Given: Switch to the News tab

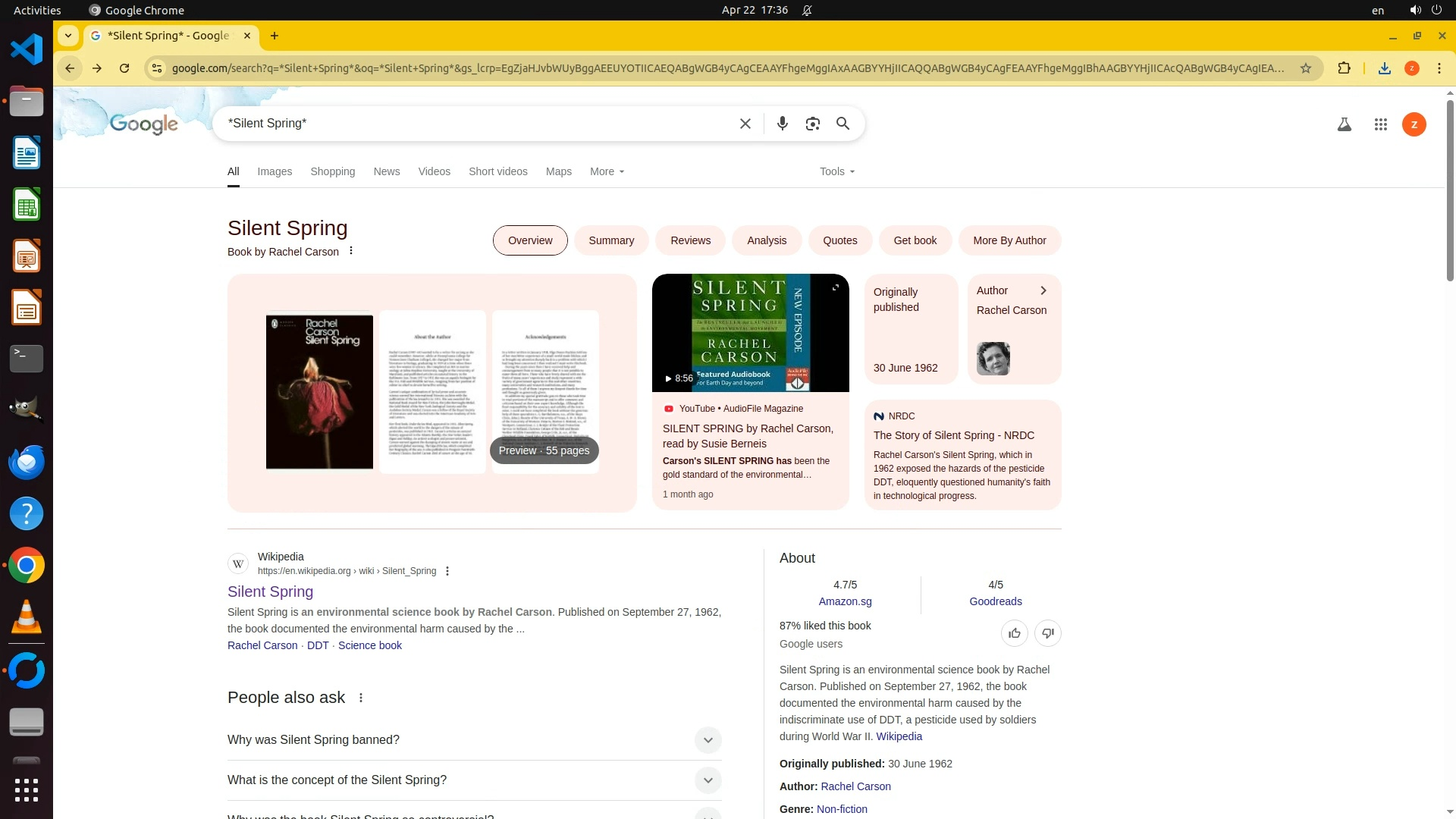Looking at the screenshot, I should [386, 171].
